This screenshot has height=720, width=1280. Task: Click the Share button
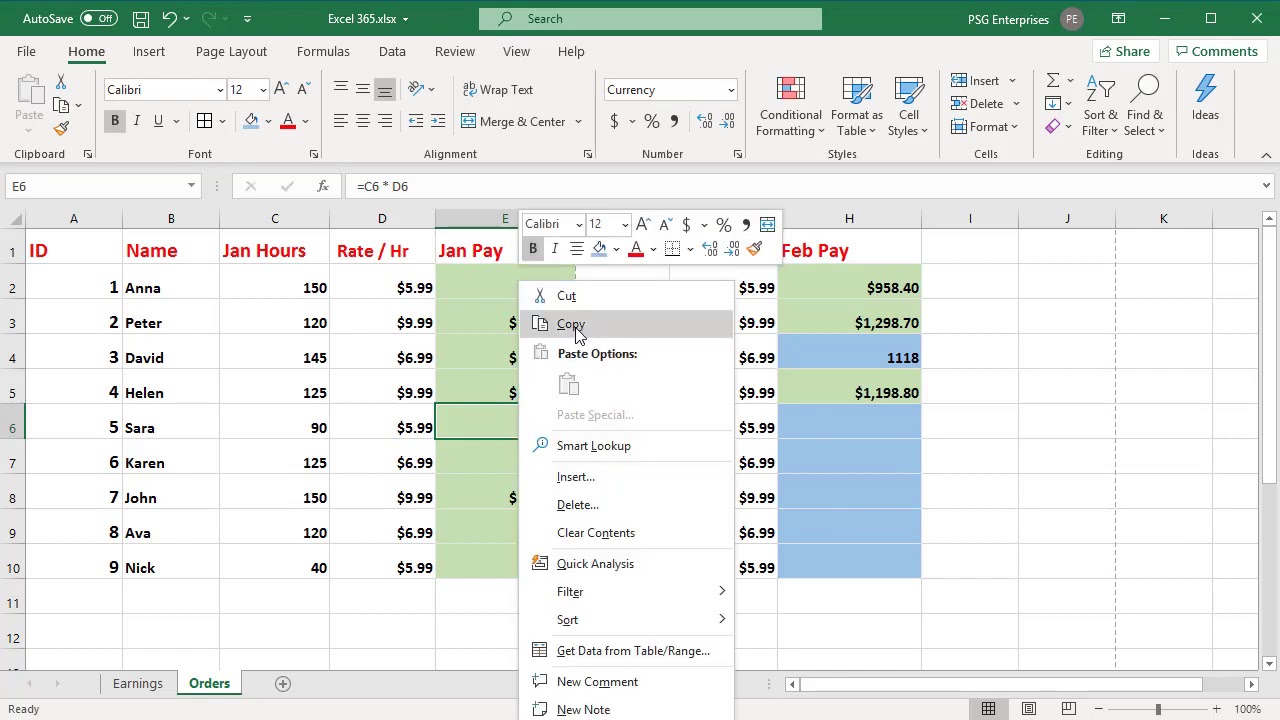(1123, 51)
